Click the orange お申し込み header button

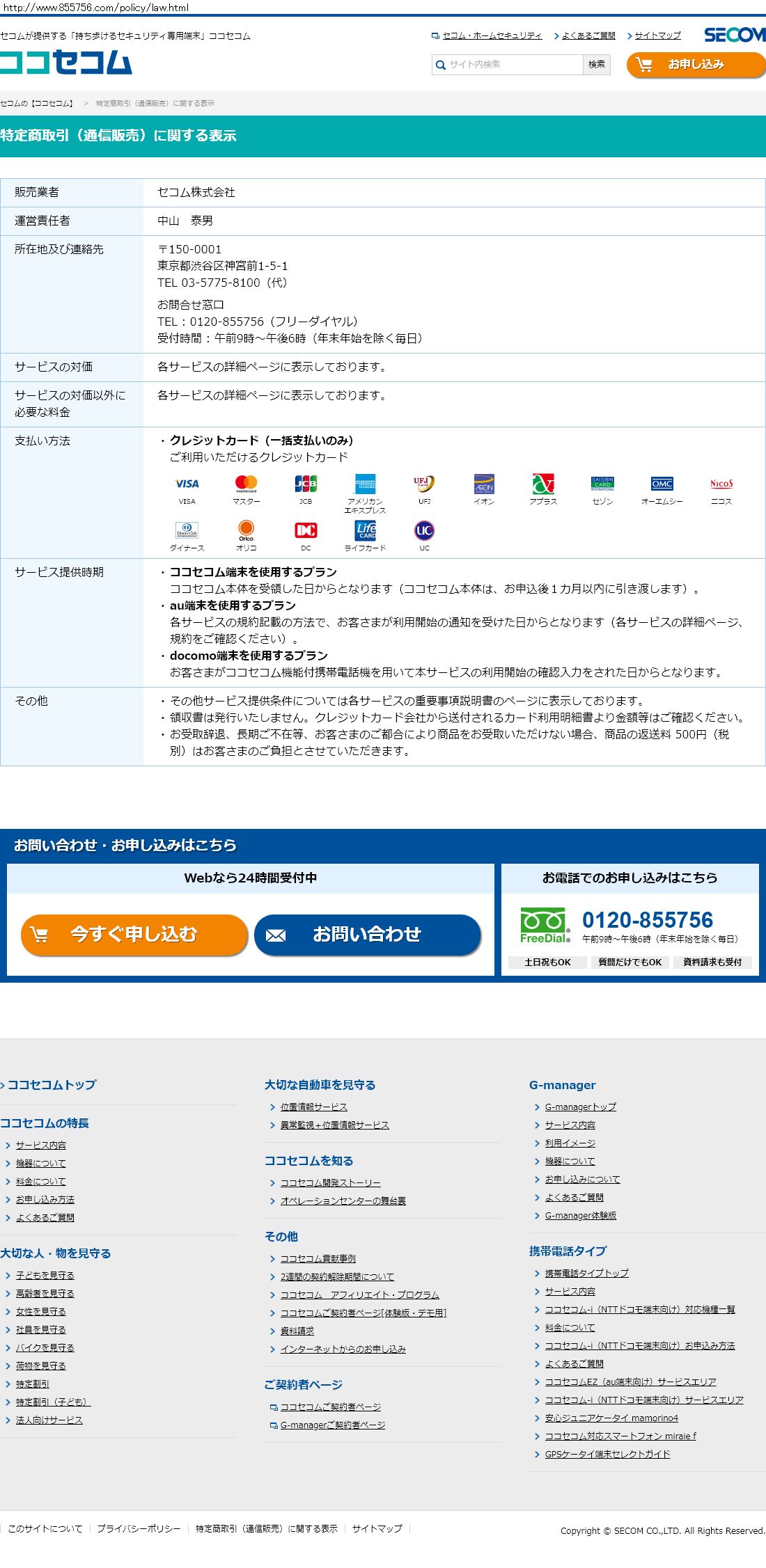(696, 65)
